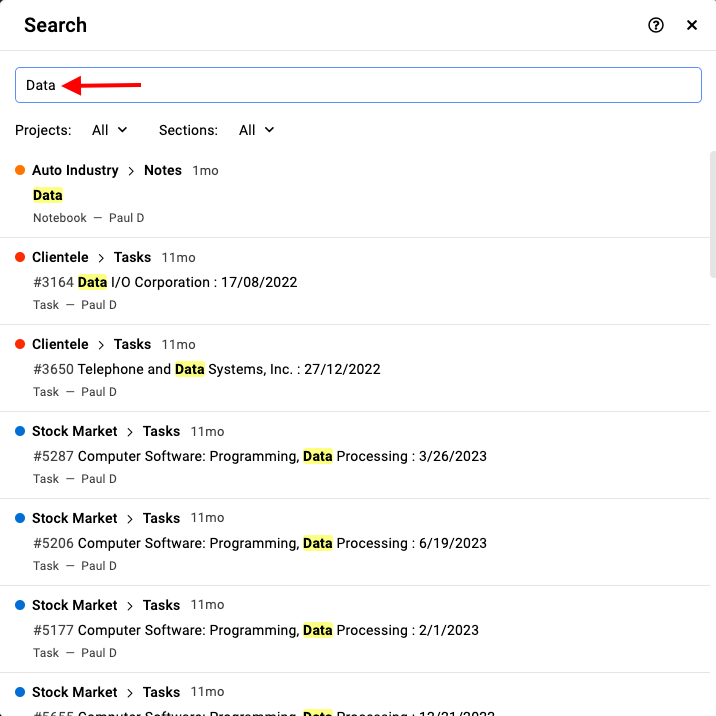Click the Notes section label
Image resolution: width=716 pixels, height=716 pixels.
(163, 170)
